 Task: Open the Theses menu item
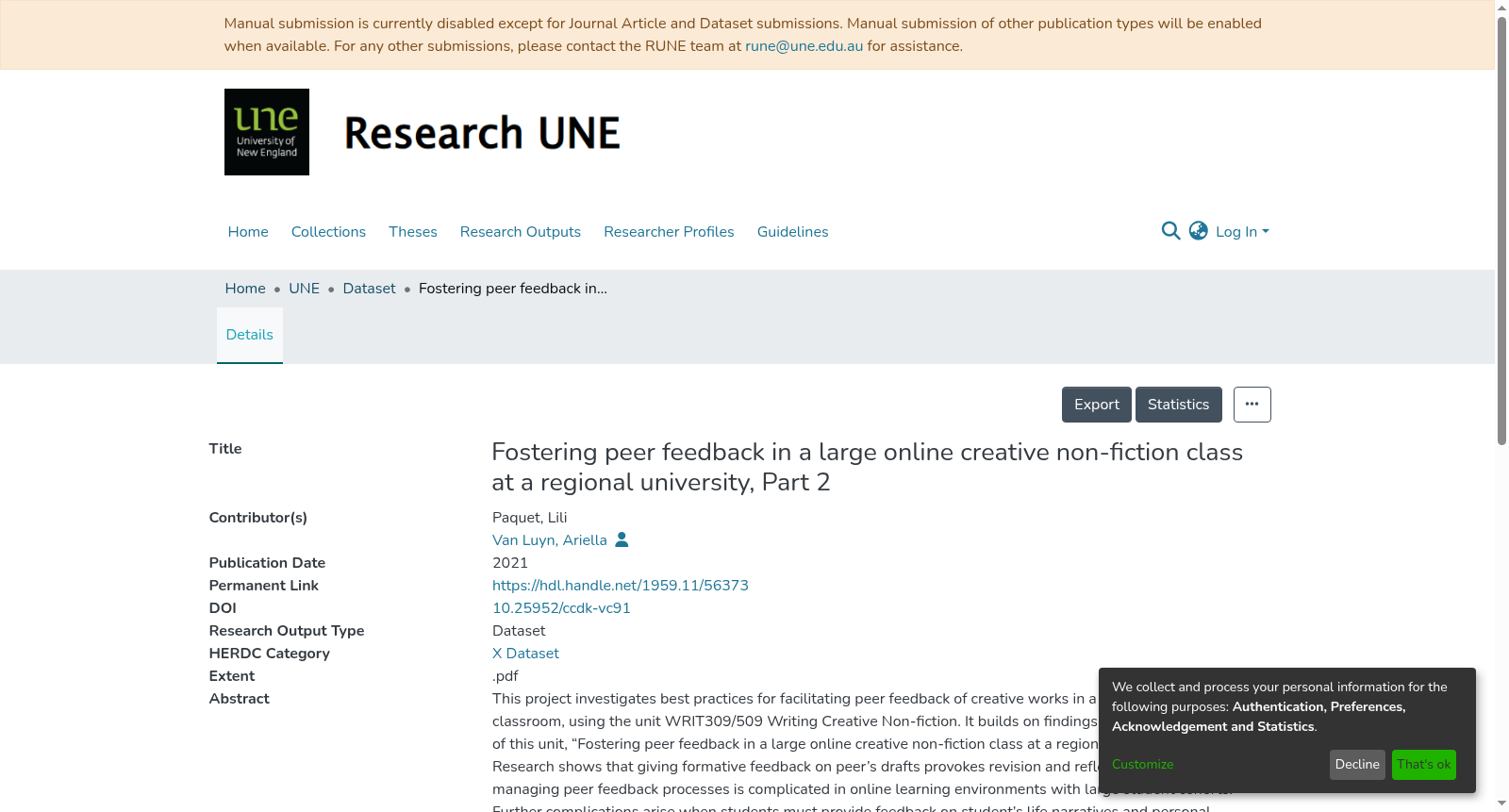click(x=413, y=232)
